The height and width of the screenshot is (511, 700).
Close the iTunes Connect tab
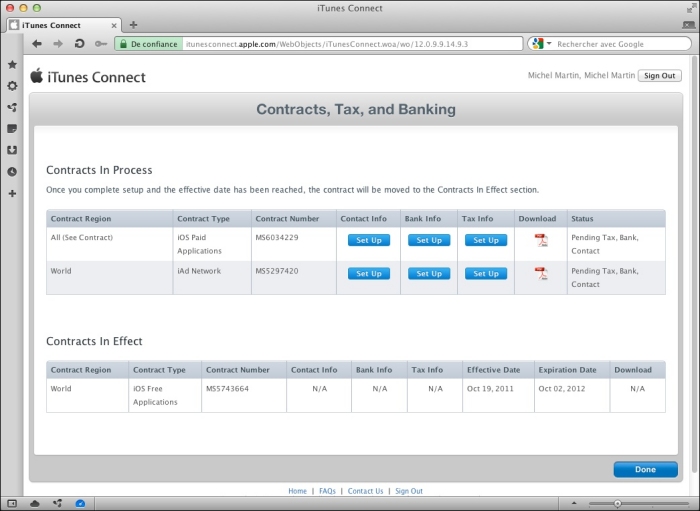tap(114, 25)
